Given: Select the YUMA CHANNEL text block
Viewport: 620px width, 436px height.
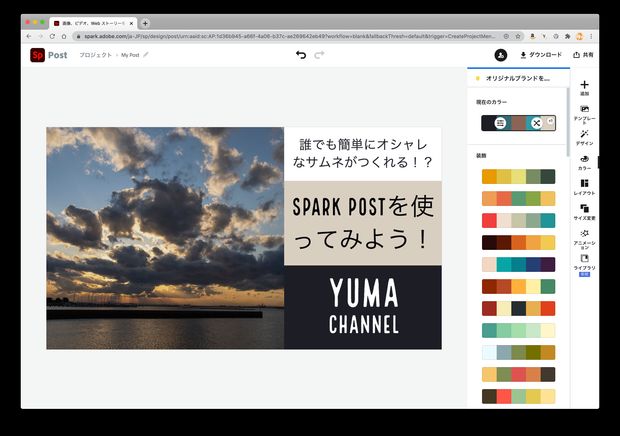Looking at the screenshot, I should tap(363, 306).
